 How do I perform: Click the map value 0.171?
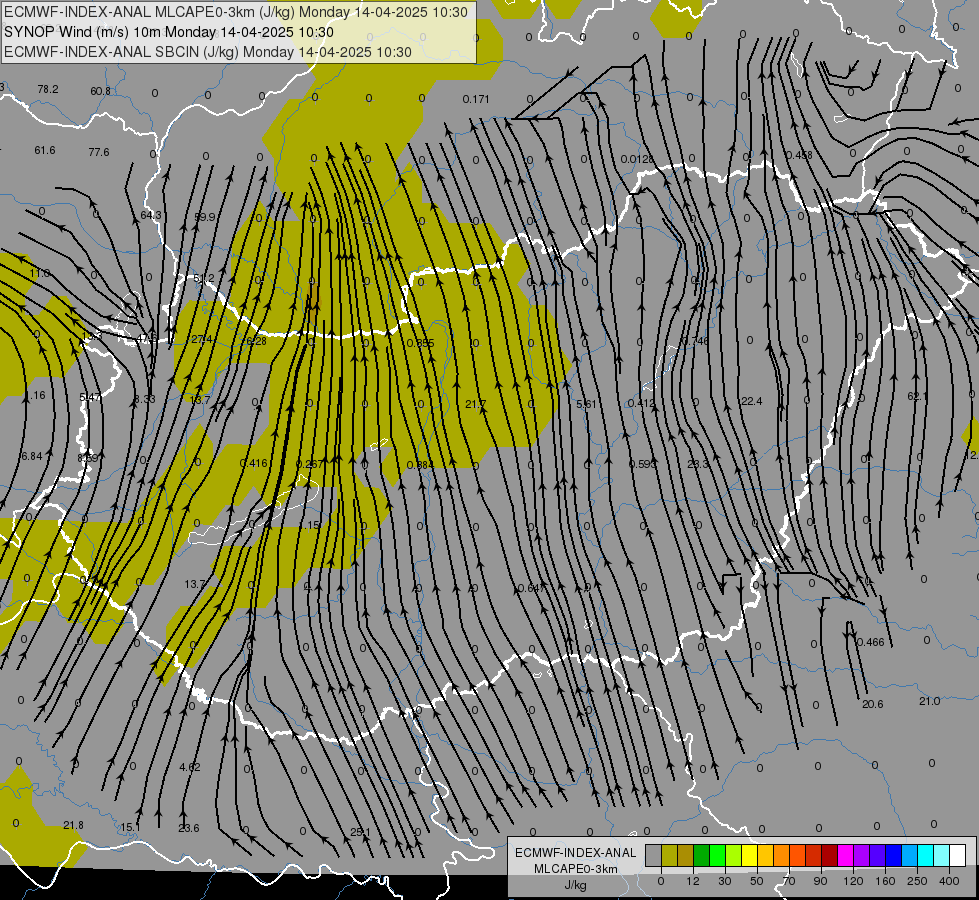[476, 99]
